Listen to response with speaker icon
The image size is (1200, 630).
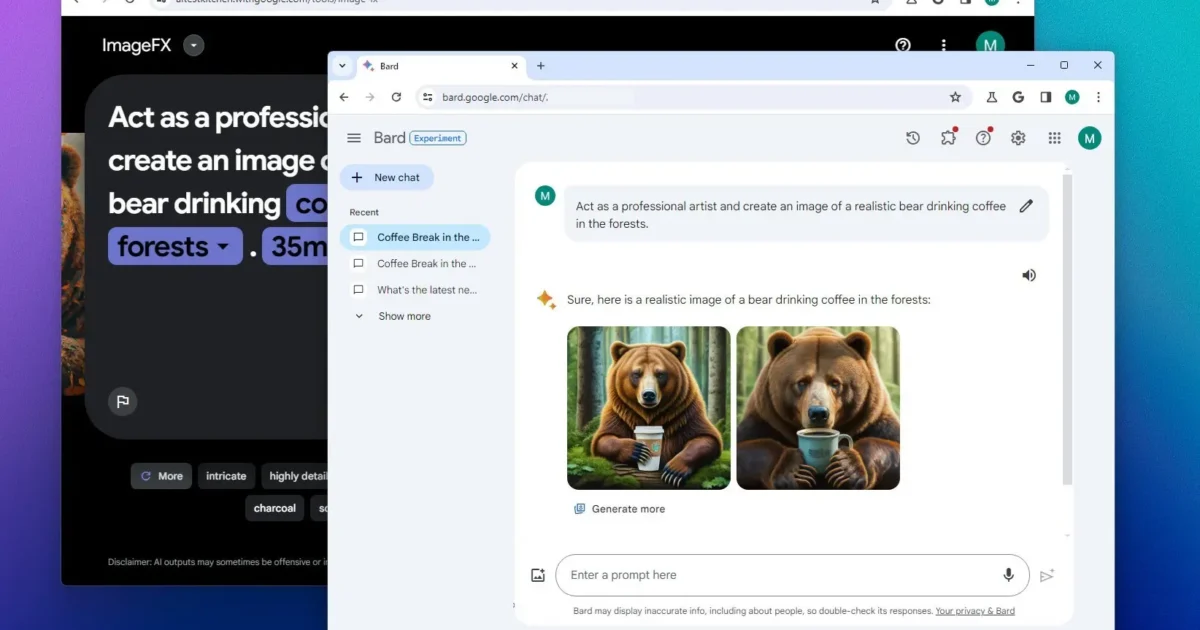1029,275
